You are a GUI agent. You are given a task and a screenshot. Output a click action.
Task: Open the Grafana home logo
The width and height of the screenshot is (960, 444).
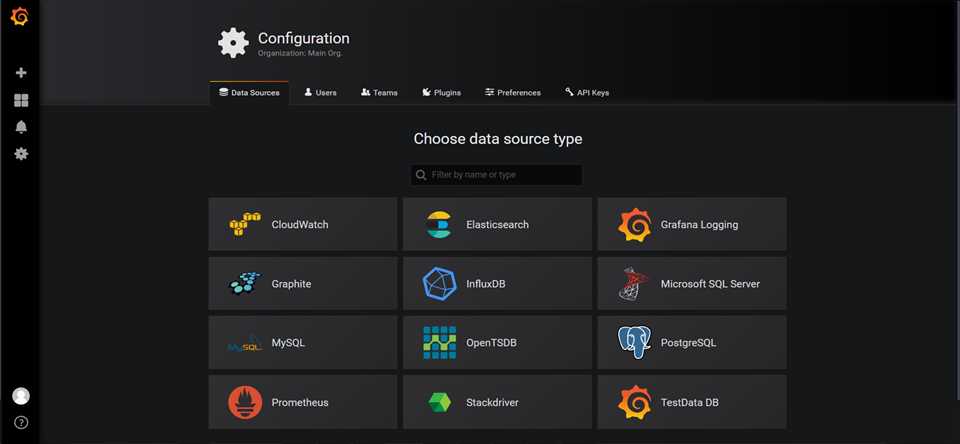pyautogui.click(x=20, y=17)
